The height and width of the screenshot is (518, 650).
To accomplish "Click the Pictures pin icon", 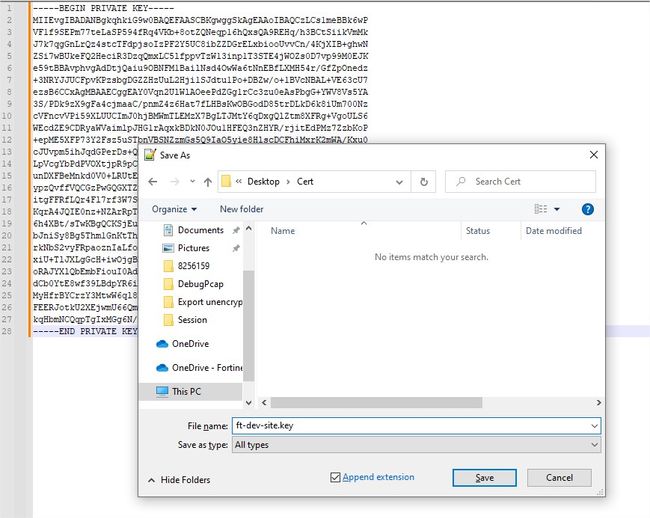I will pos(236,248).
